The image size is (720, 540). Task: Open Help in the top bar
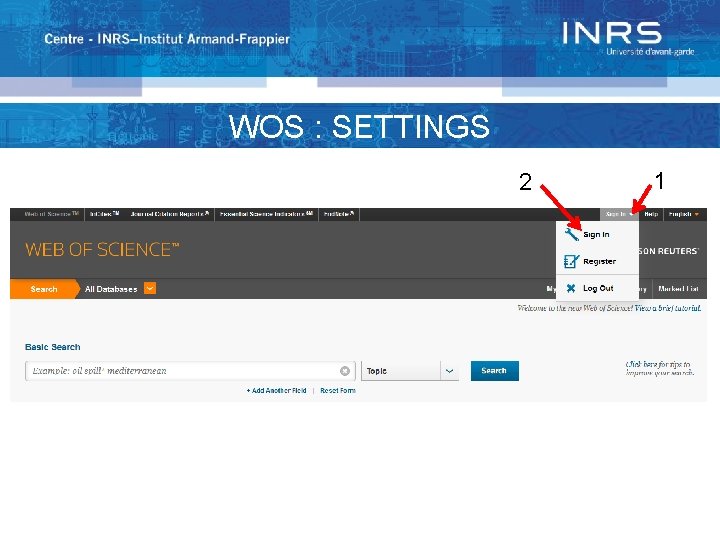tap(651, 214)
